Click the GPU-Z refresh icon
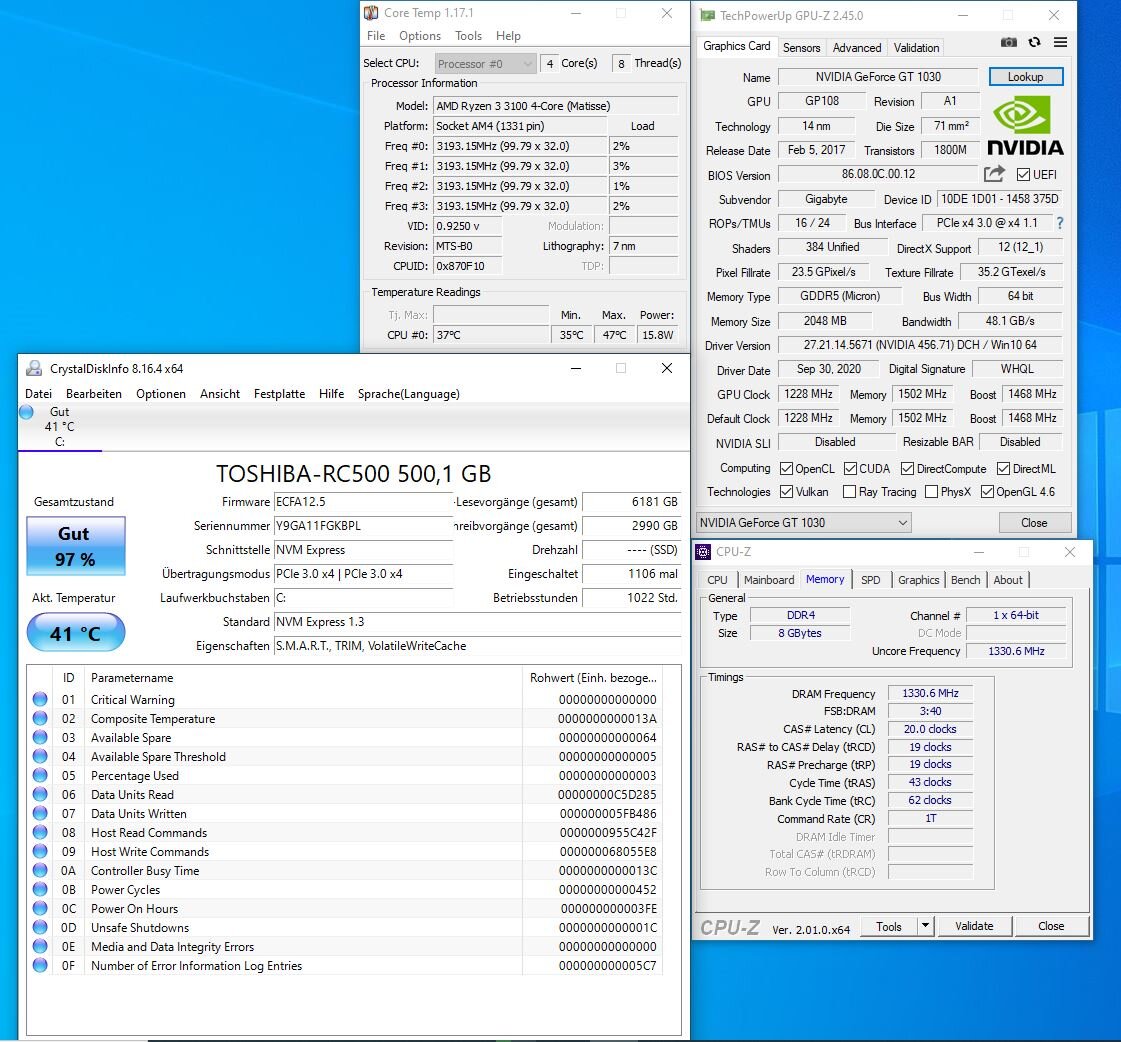Screen dimensions: 1121x1042 [1034, 42]
